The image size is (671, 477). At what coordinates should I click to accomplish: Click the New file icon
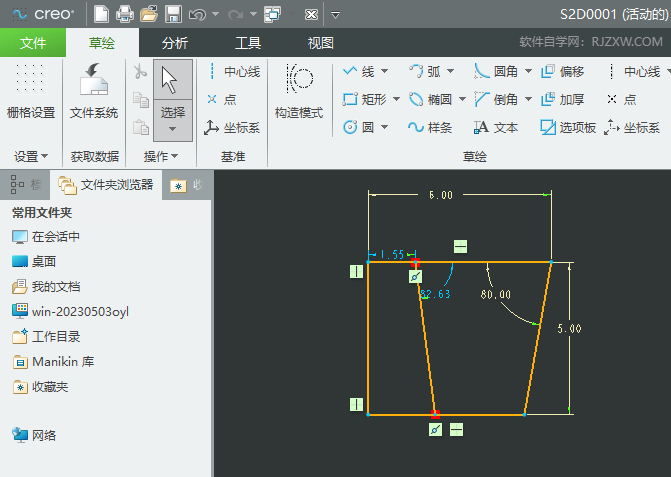pyautogui.click(x=101, y=14)
